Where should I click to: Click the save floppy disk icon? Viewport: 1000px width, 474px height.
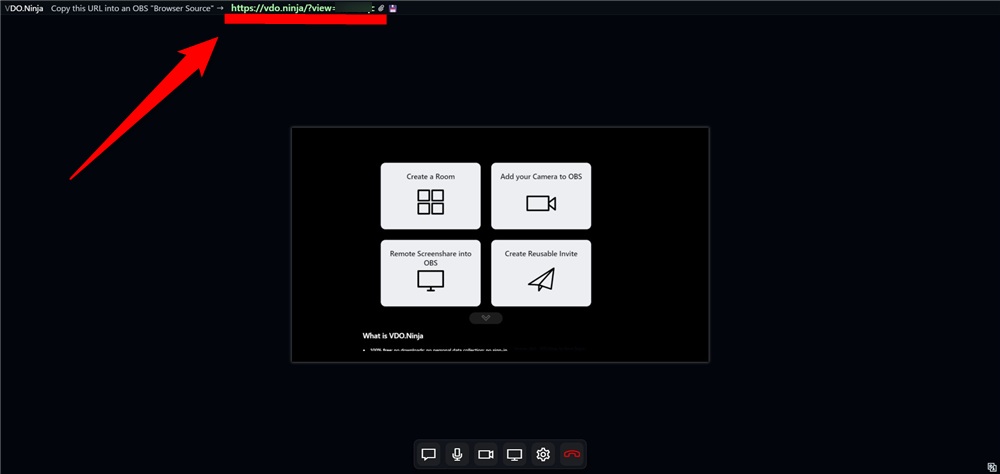click(x=393, y=8)
